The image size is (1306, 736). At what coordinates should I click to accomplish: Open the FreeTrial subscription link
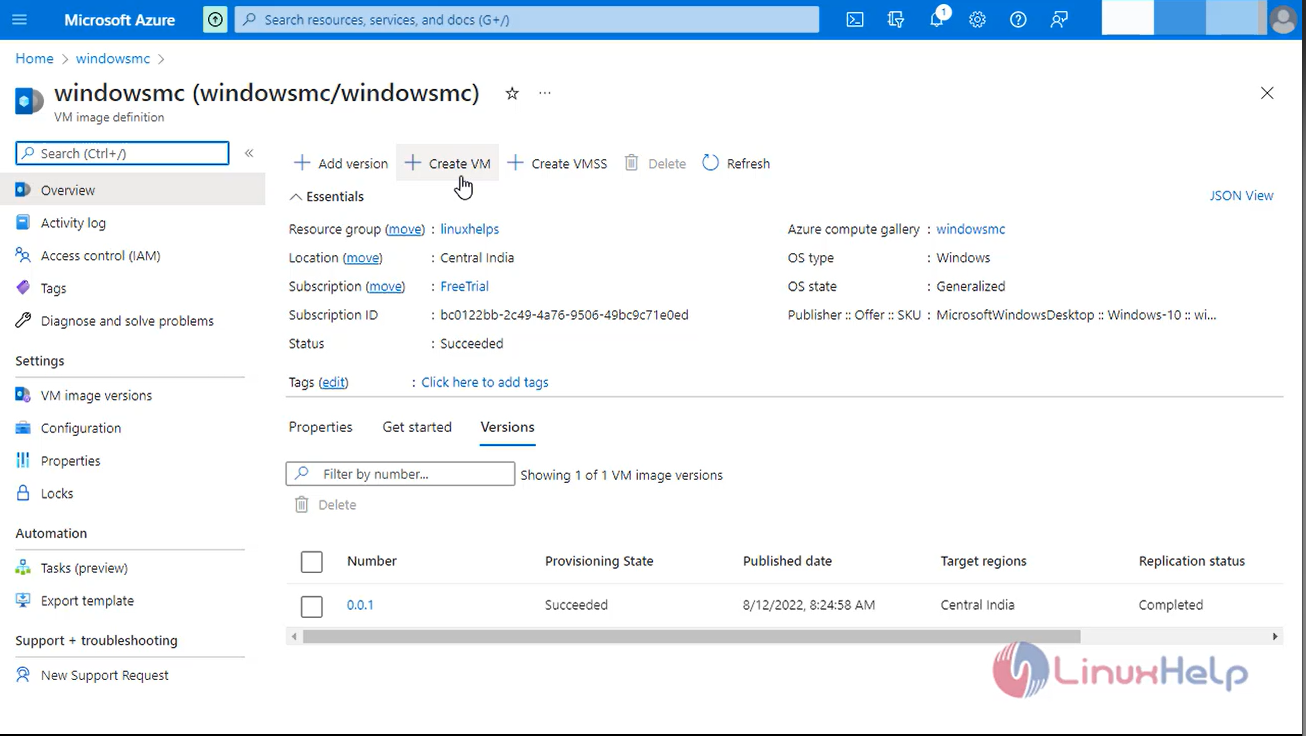tap(464, 286)
